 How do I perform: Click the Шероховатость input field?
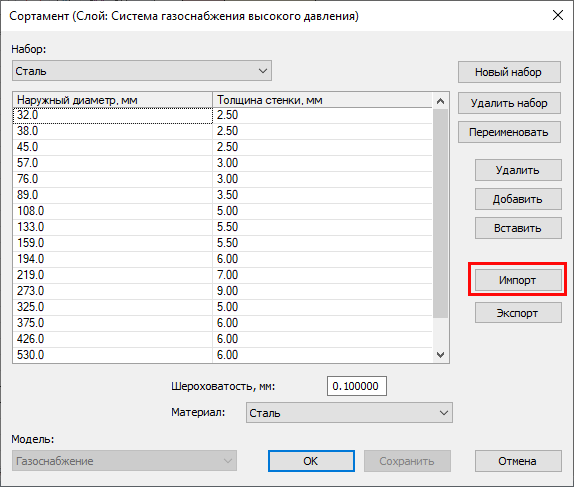click(357, 386)
